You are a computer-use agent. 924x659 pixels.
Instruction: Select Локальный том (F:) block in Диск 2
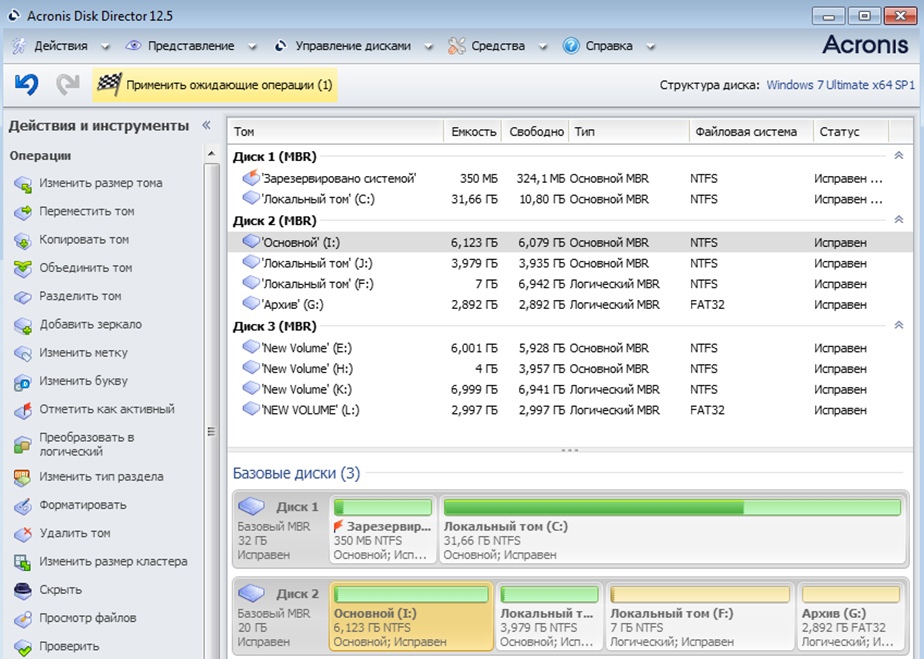tap(699, 616)
